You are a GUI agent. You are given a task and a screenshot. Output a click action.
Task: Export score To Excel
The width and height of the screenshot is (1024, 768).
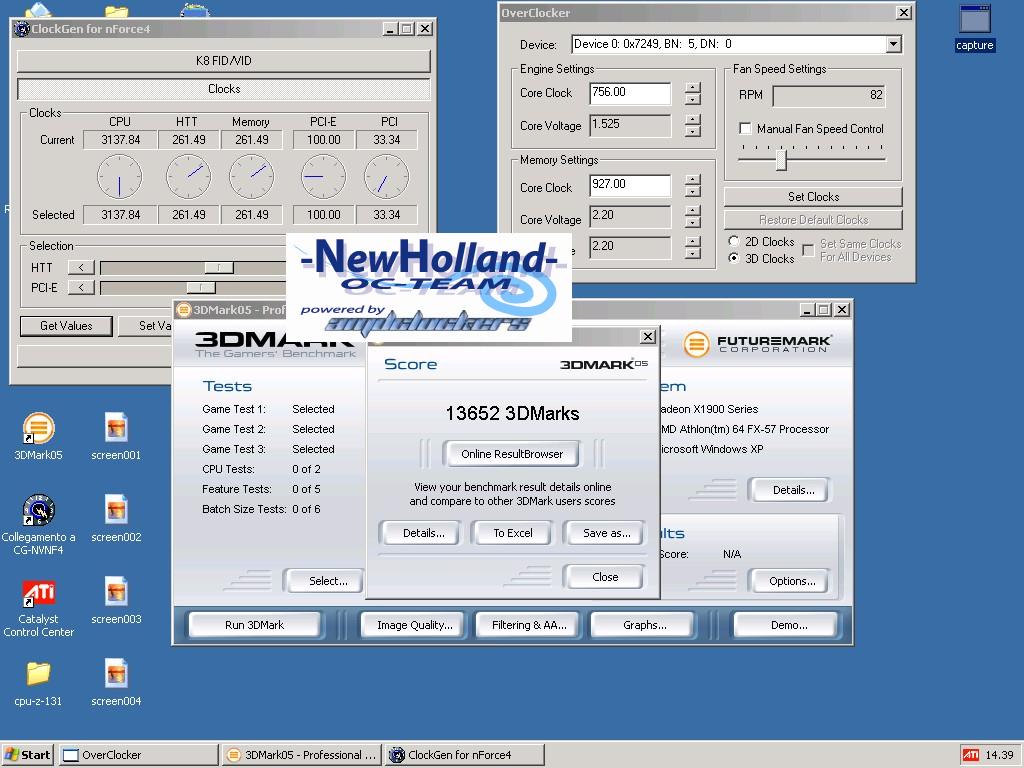tap(513, 533)
